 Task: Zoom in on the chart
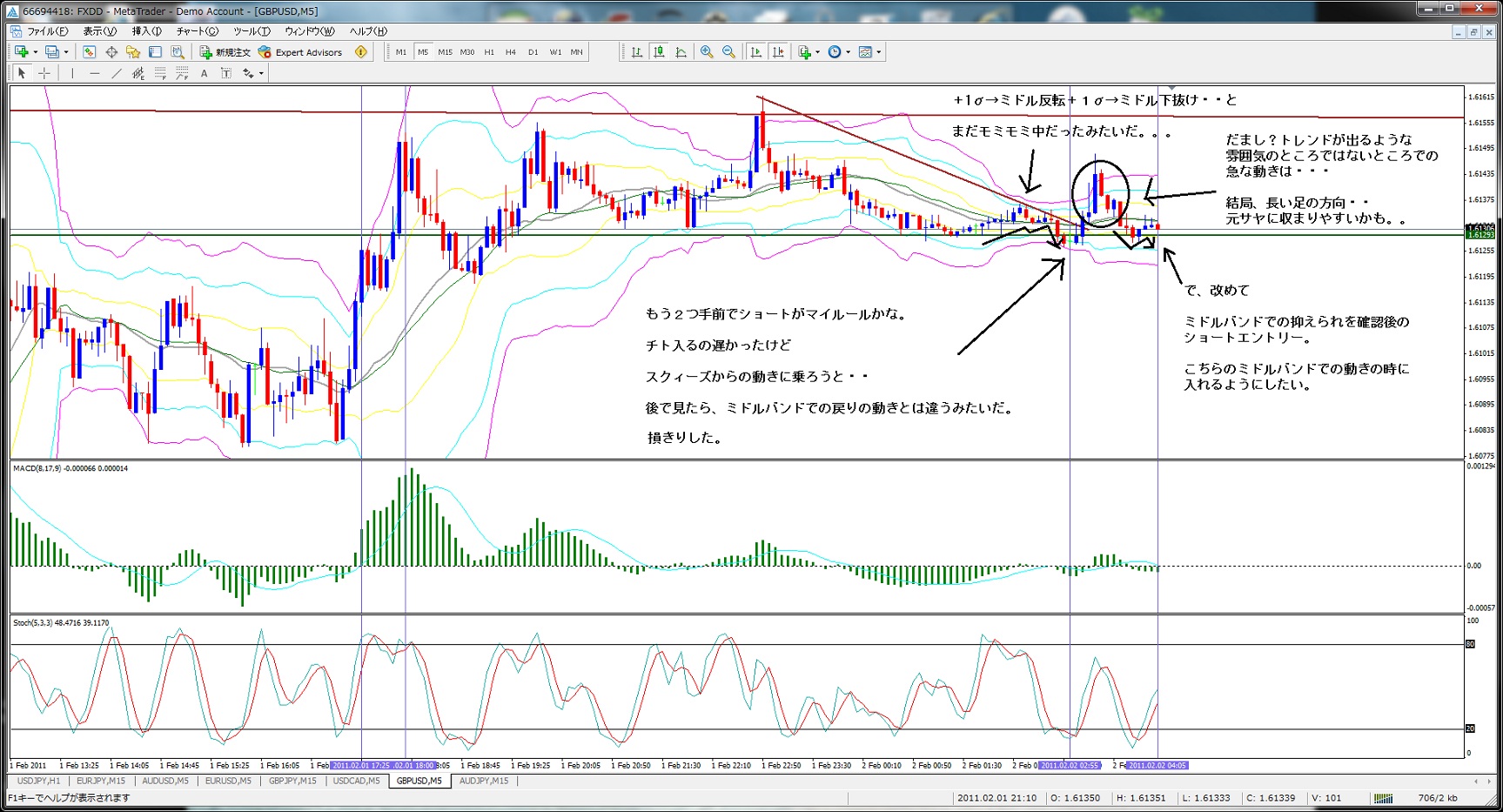pos(707,52)
